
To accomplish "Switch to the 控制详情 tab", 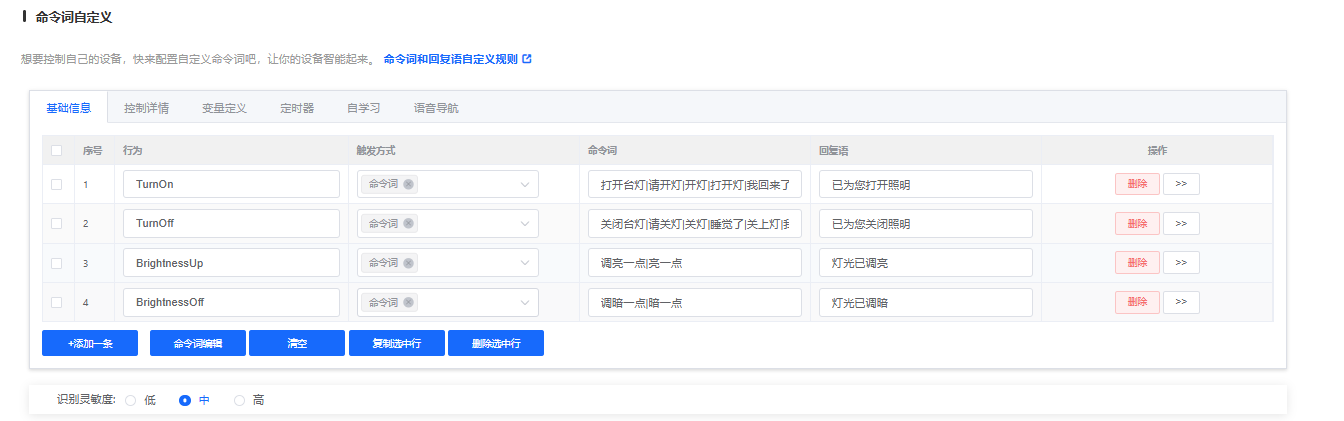I will 146,107.
